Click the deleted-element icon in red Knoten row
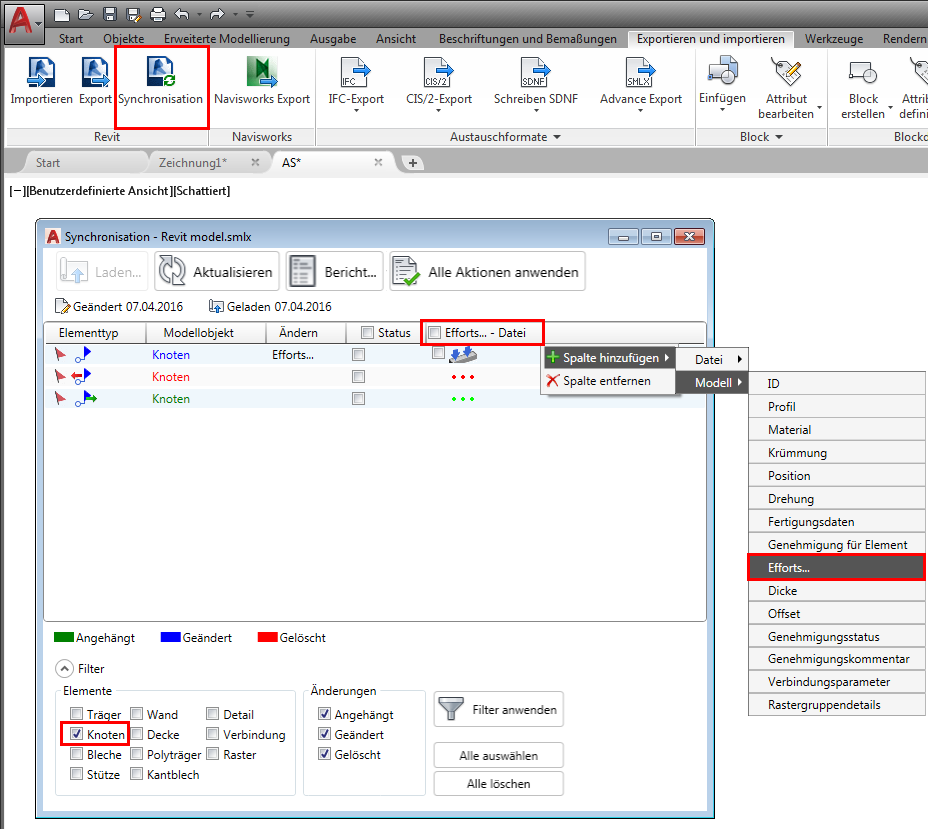 [x=81, y=376]
